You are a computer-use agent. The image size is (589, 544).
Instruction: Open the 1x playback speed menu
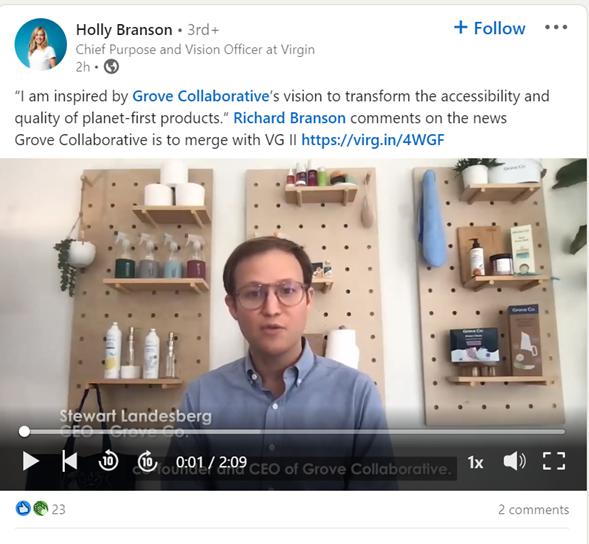475,462
